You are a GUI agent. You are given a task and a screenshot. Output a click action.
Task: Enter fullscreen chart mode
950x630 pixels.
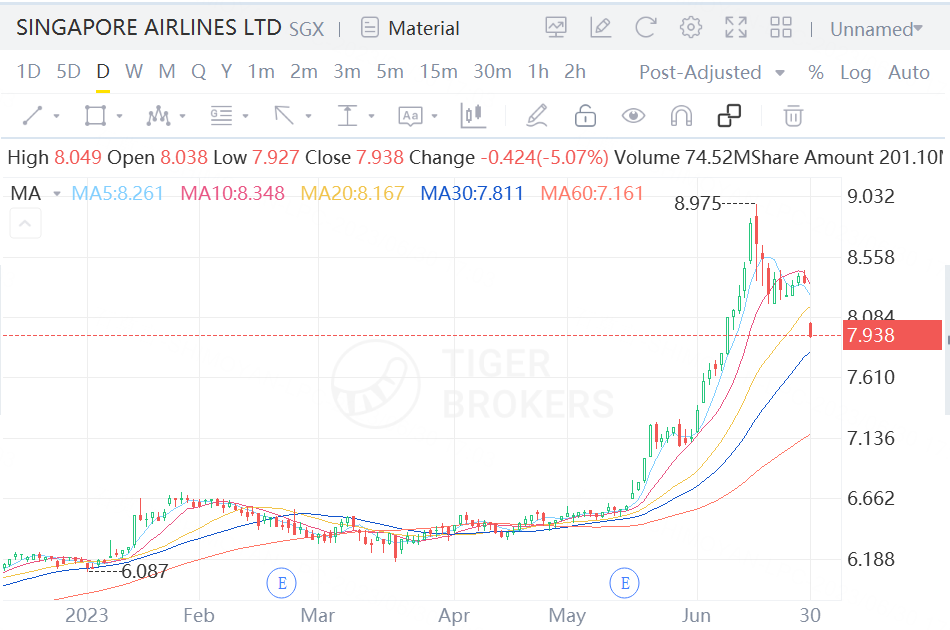point(736,28)
